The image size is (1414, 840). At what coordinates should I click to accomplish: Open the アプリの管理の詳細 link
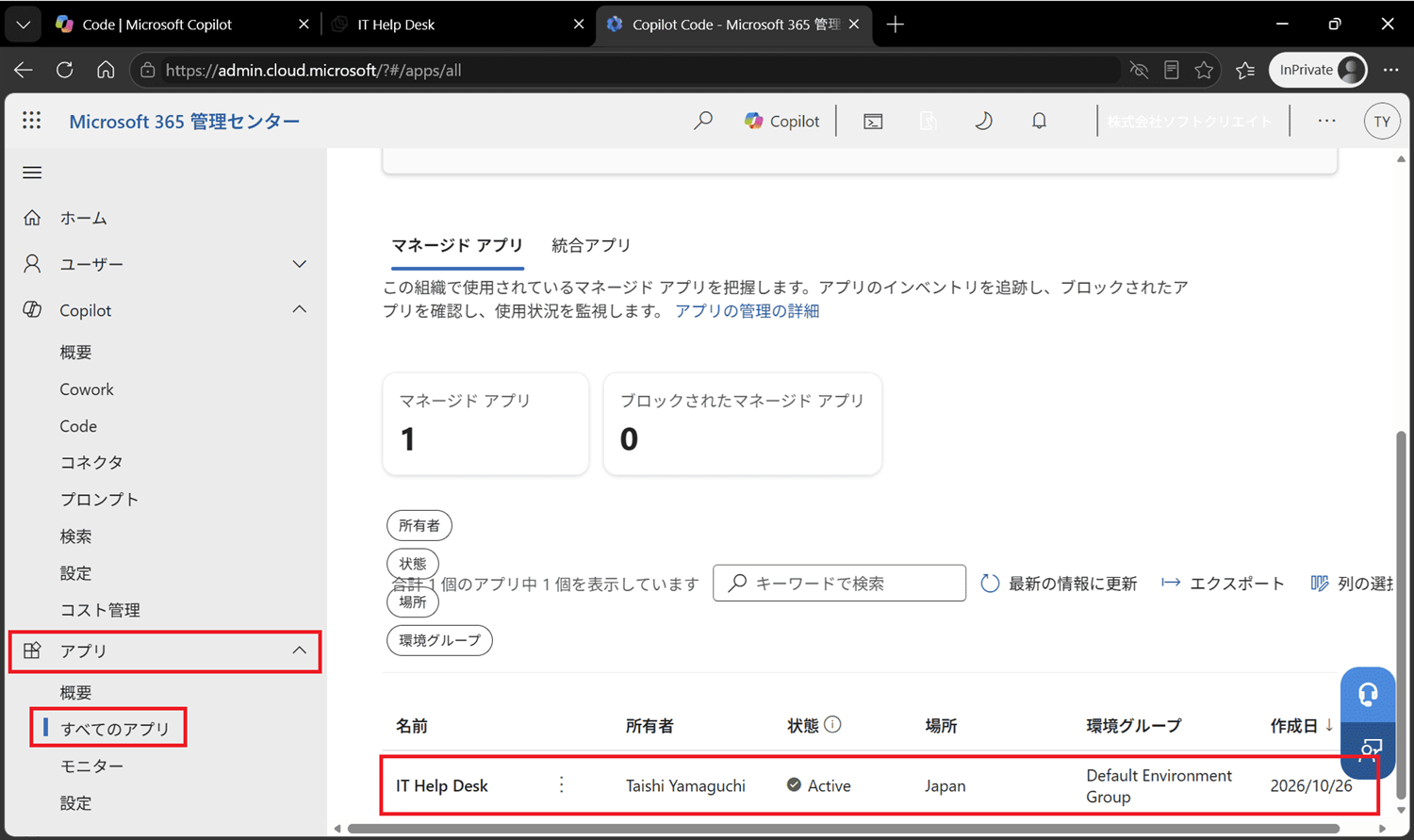(x=747, y=311)
